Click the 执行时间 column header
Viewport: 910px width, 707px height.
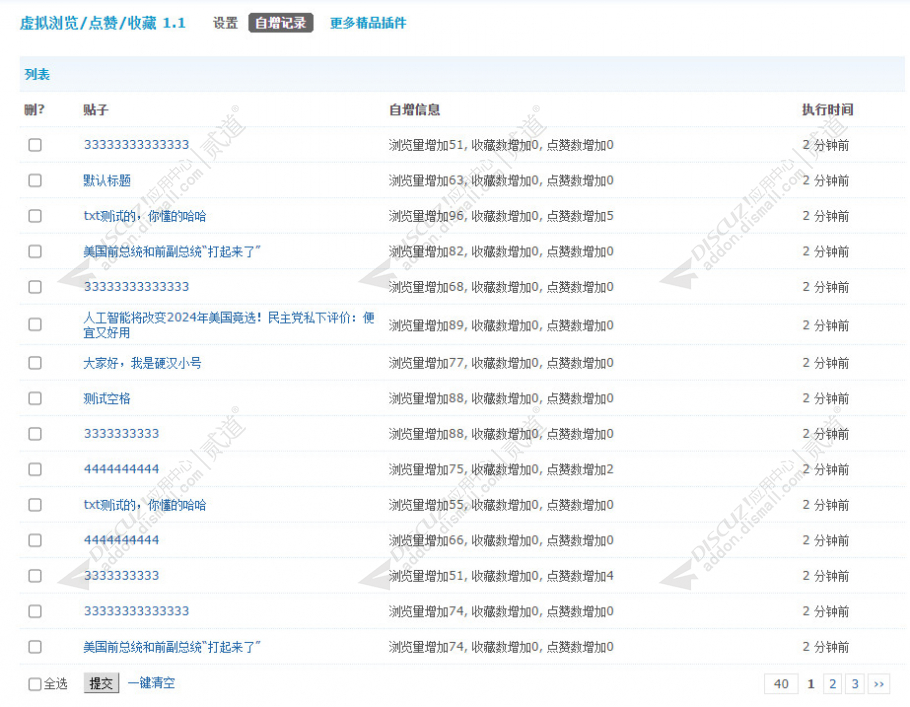coord(828,110)
